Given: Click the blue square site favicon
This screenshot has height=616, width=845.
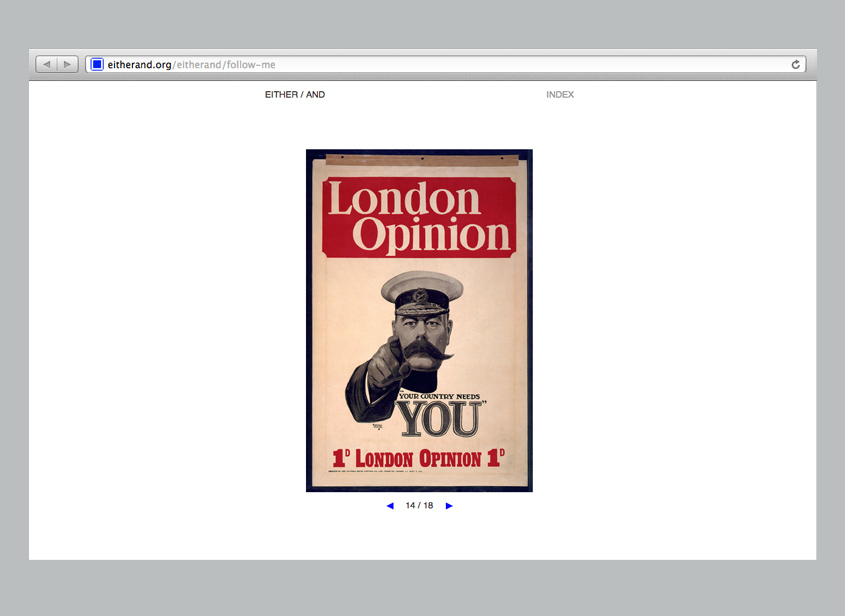Looking at the screenshot, I should coord(97,64).
